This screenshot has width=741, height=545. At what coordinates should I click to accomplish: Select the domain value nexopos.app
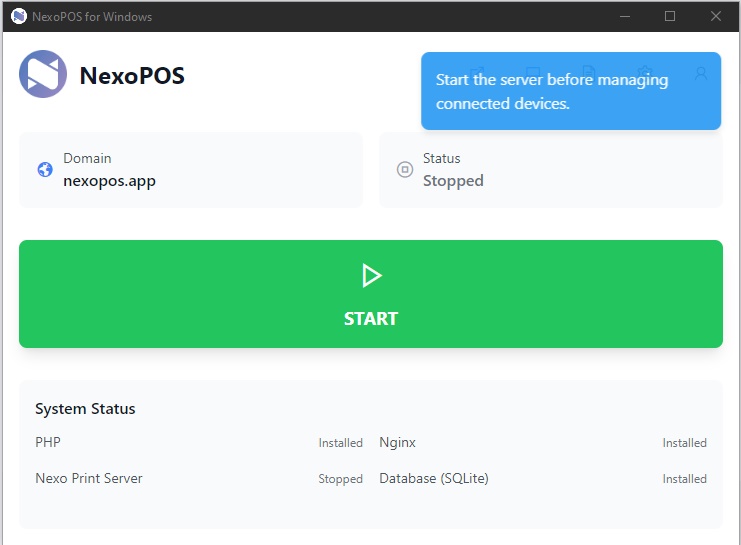(110, 181)
